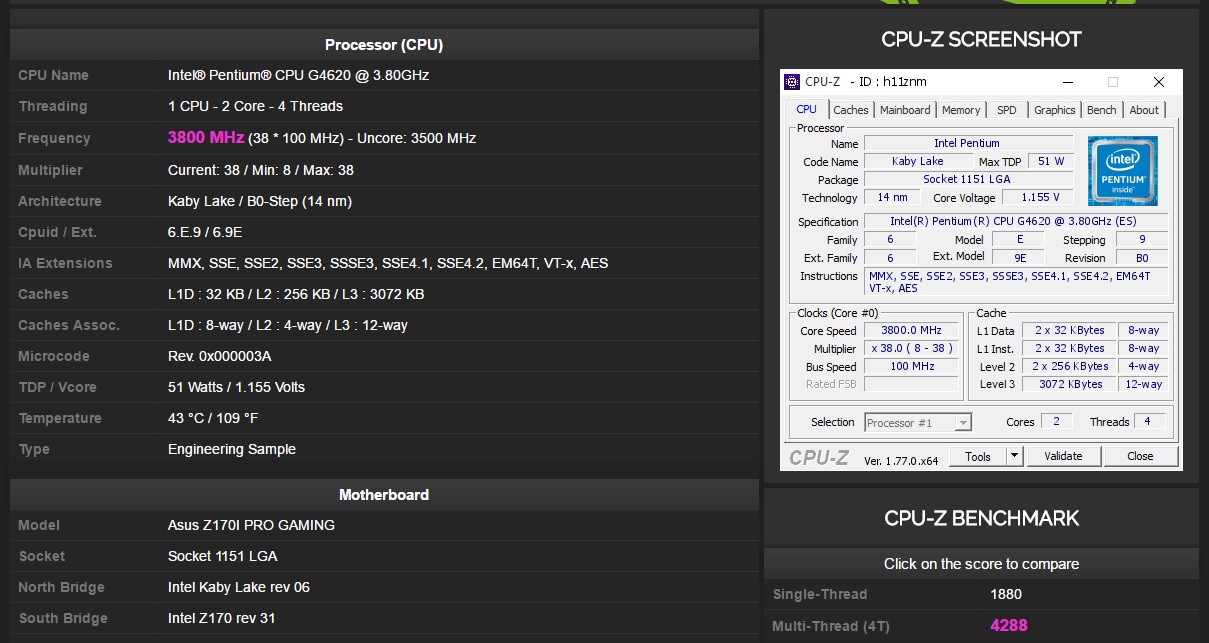
Task: Click the CPU-Z BENCHMARK heading
Action: [x=981, y=518]
